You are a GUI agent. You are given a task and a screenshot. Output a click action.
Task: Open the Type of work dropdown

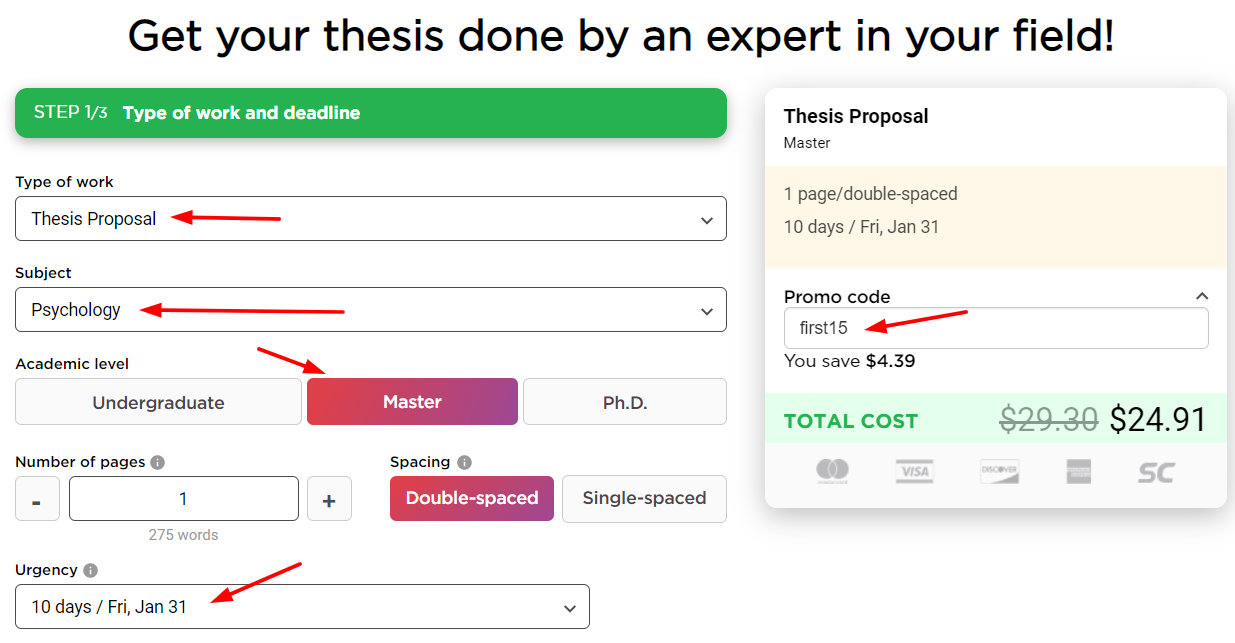(371, 219)
